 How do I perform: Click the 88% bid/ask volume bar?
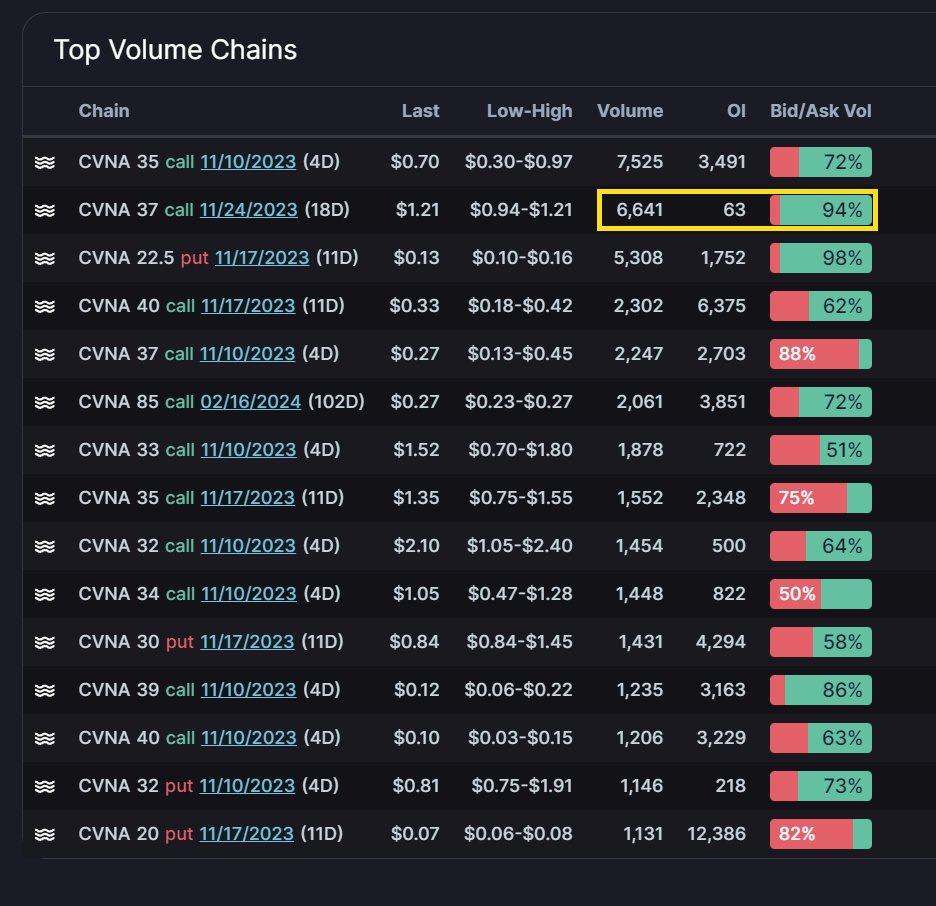point(821,354)
